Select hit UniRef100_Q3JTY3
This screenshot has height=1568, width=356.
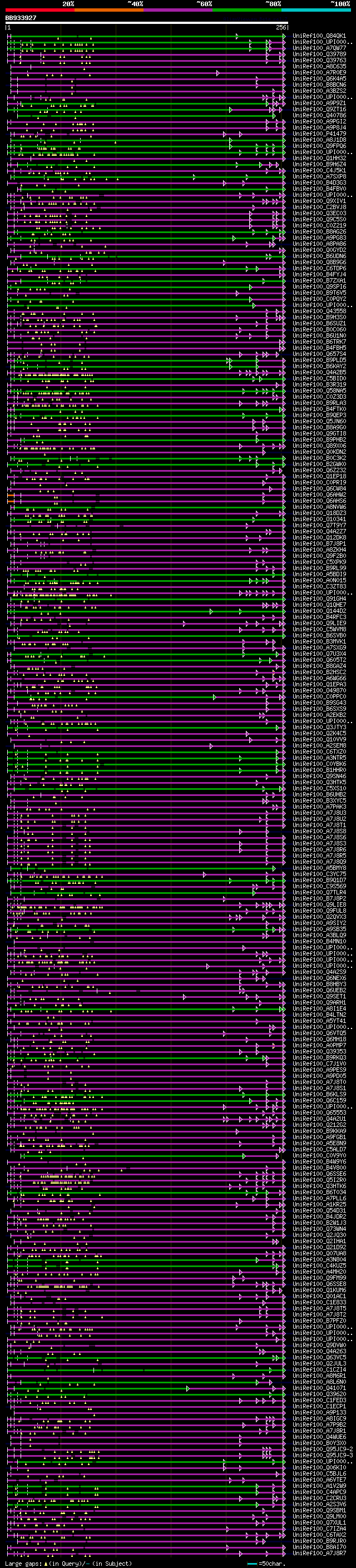[319, 728]
